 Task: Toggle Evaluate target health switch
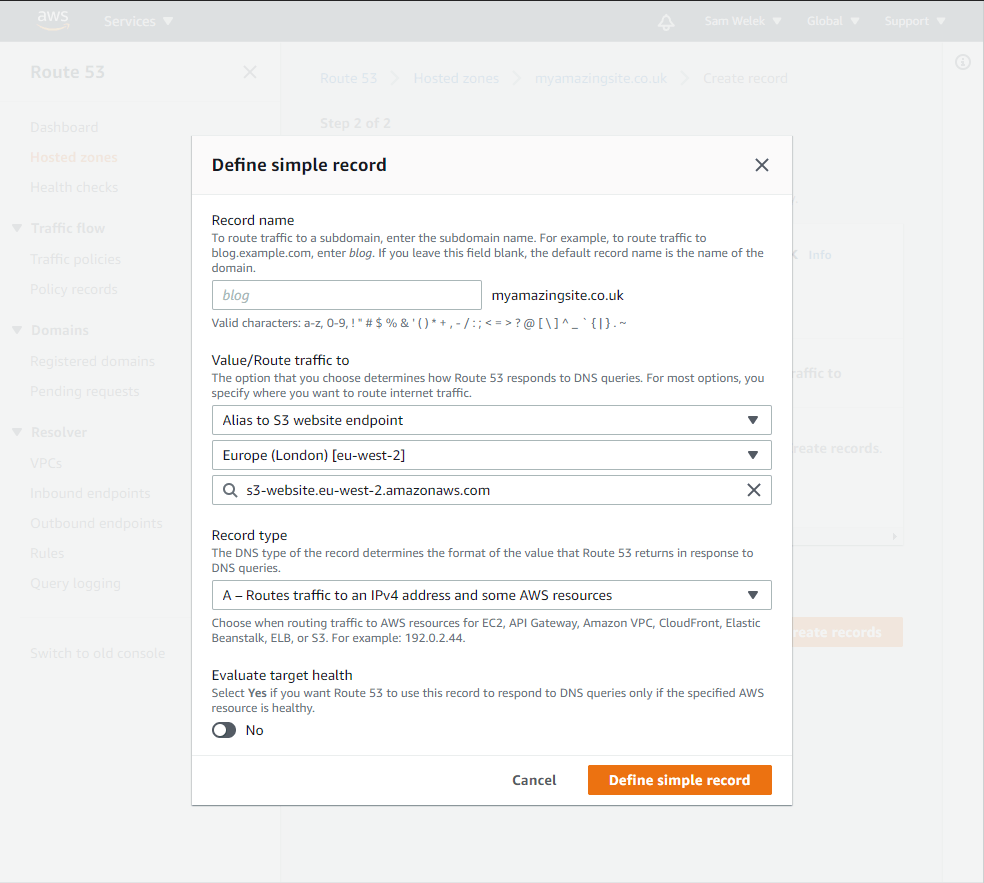click(224, 730)
